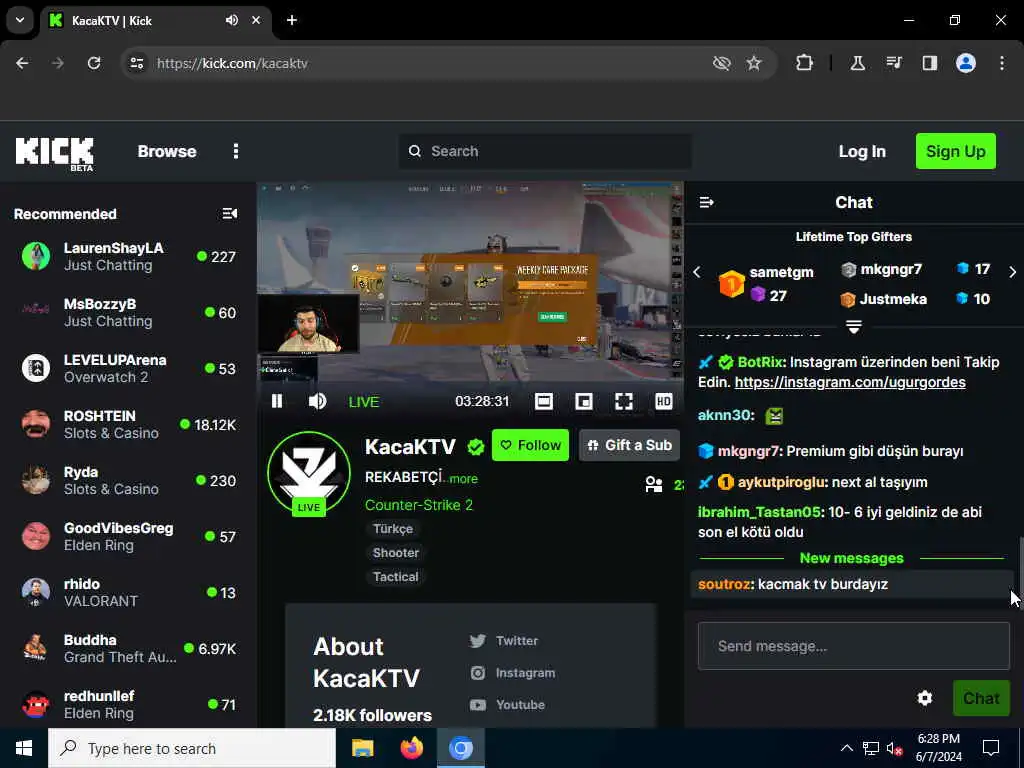Expand the stream title with 'more'
The height and width of the screenshot is (768, 1024).
coord(464,479)
